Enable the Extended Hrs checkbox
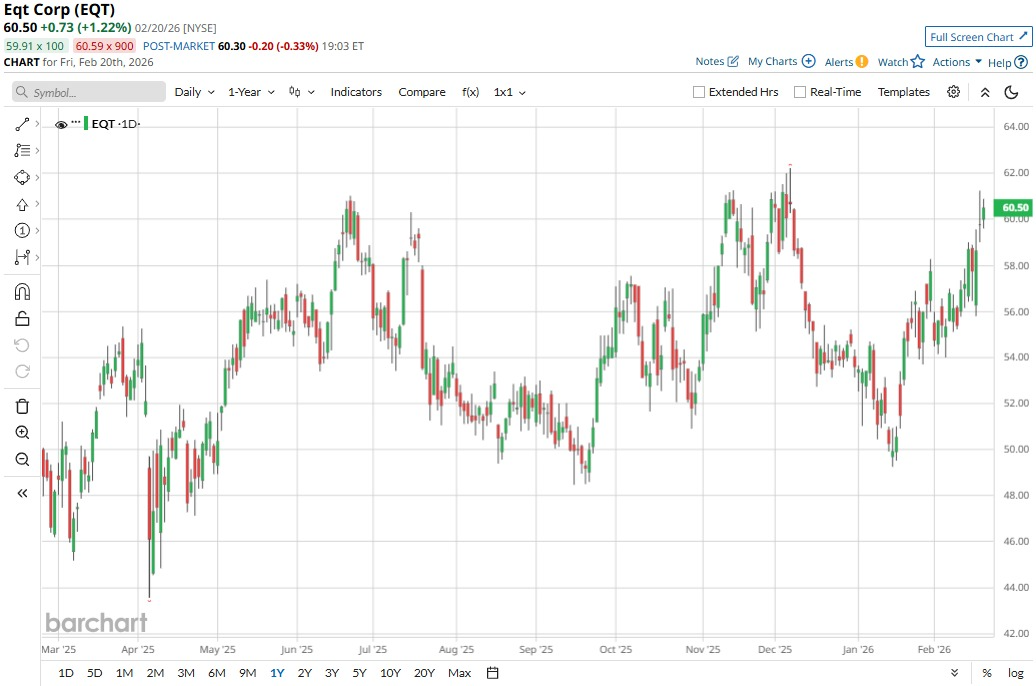The width and height of the screenshot is (1036, 686). [698, 92]
